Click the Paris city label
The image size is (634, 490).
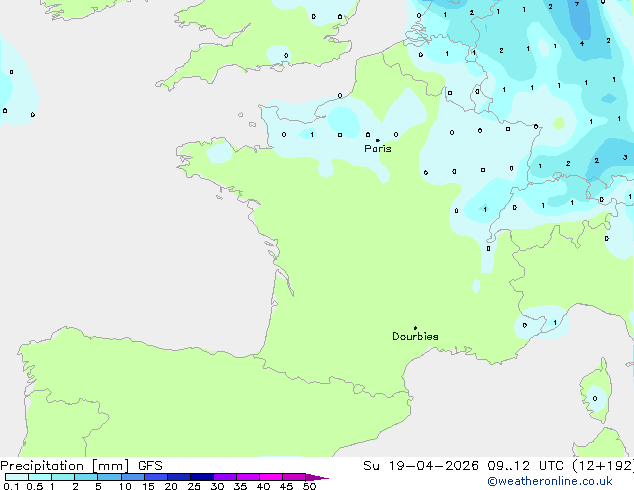point(378,148)
